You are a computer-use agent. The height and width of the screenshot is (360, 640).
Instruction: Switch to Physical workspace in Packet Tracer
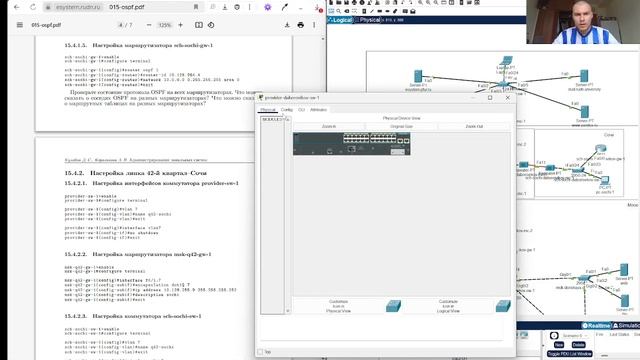(x=368, y=20)
